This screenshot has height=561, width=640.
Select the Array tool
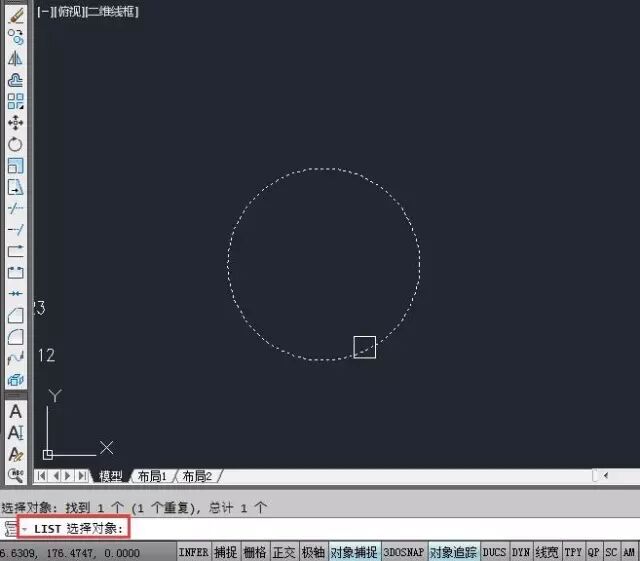pos(16,101)
